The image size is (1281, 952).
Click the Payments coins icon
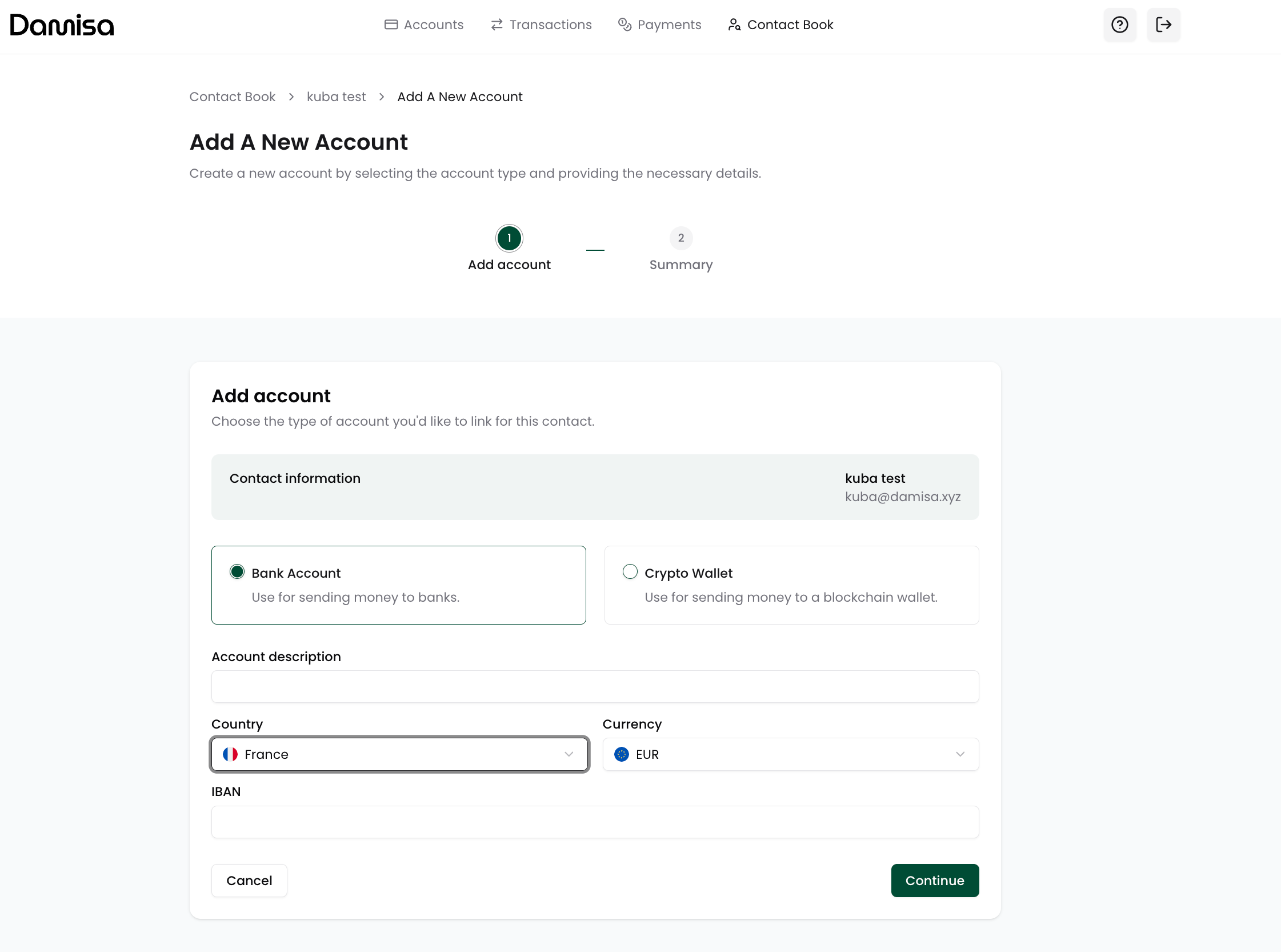point(624,25)
